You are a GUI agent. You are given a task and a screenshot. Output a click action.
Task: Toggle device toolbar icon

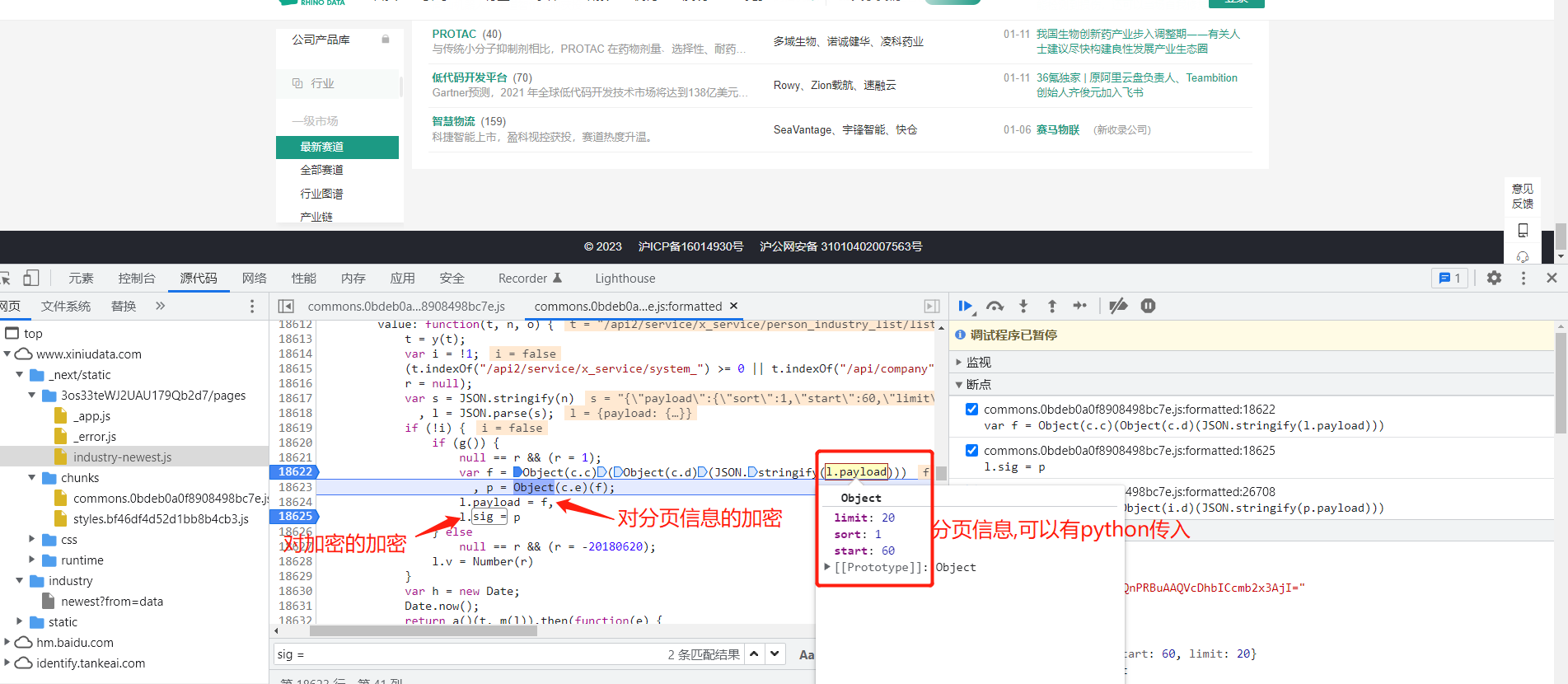tap(31, 278)
